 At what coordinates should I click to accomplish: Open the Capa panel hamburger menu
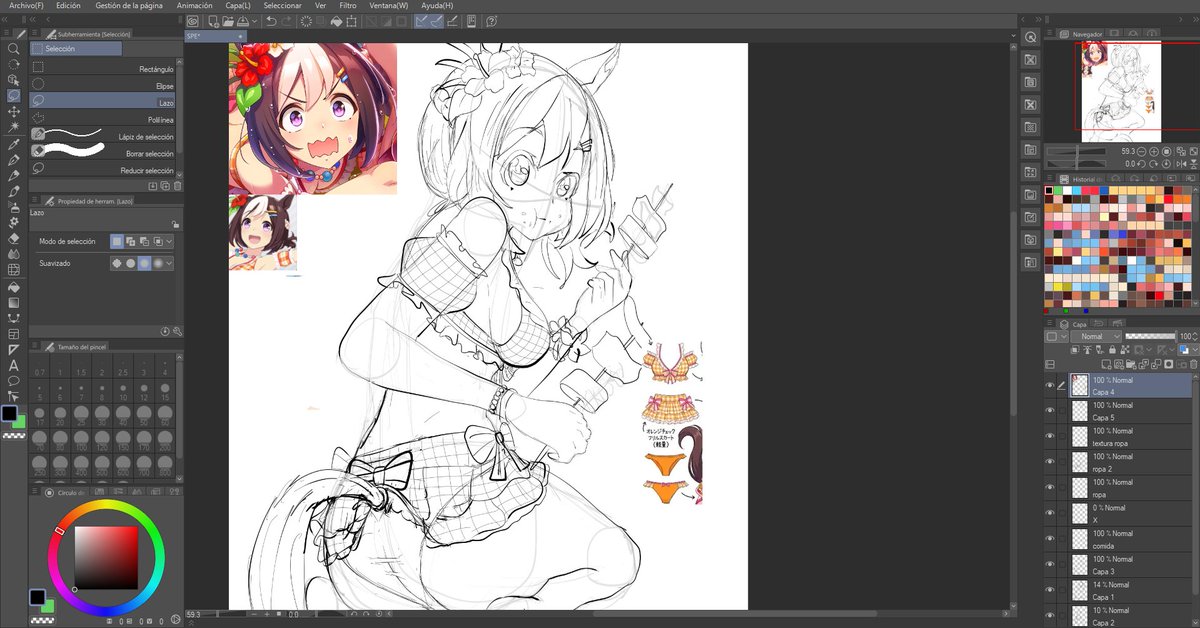click(x=1051, y=324)
